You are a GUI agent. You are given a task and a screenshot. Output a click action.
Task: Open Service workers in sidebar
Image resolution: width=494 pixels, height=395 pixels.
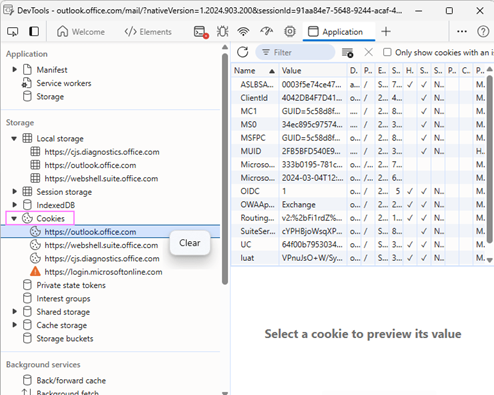pos(63,83)
